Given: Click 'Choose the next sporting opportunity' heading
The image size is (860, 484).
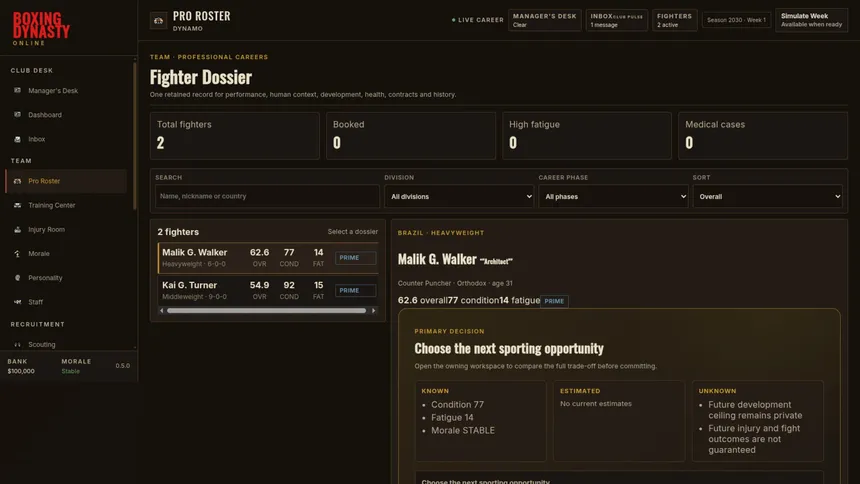Looking at the screenshot, I should [x=509, y=348].
